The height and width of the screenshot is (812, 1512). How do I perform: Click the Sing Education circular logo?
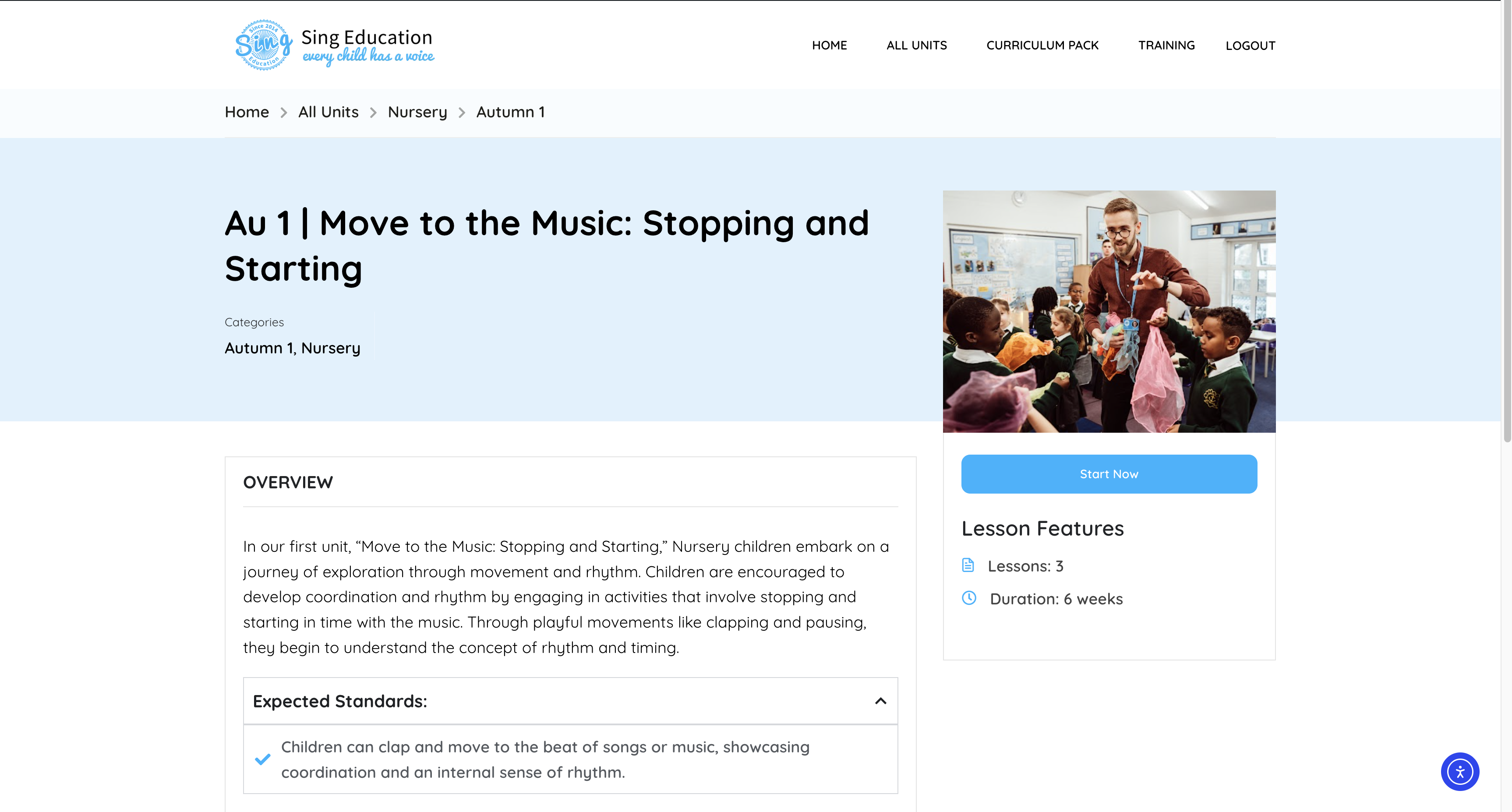(x=264, y=45)
